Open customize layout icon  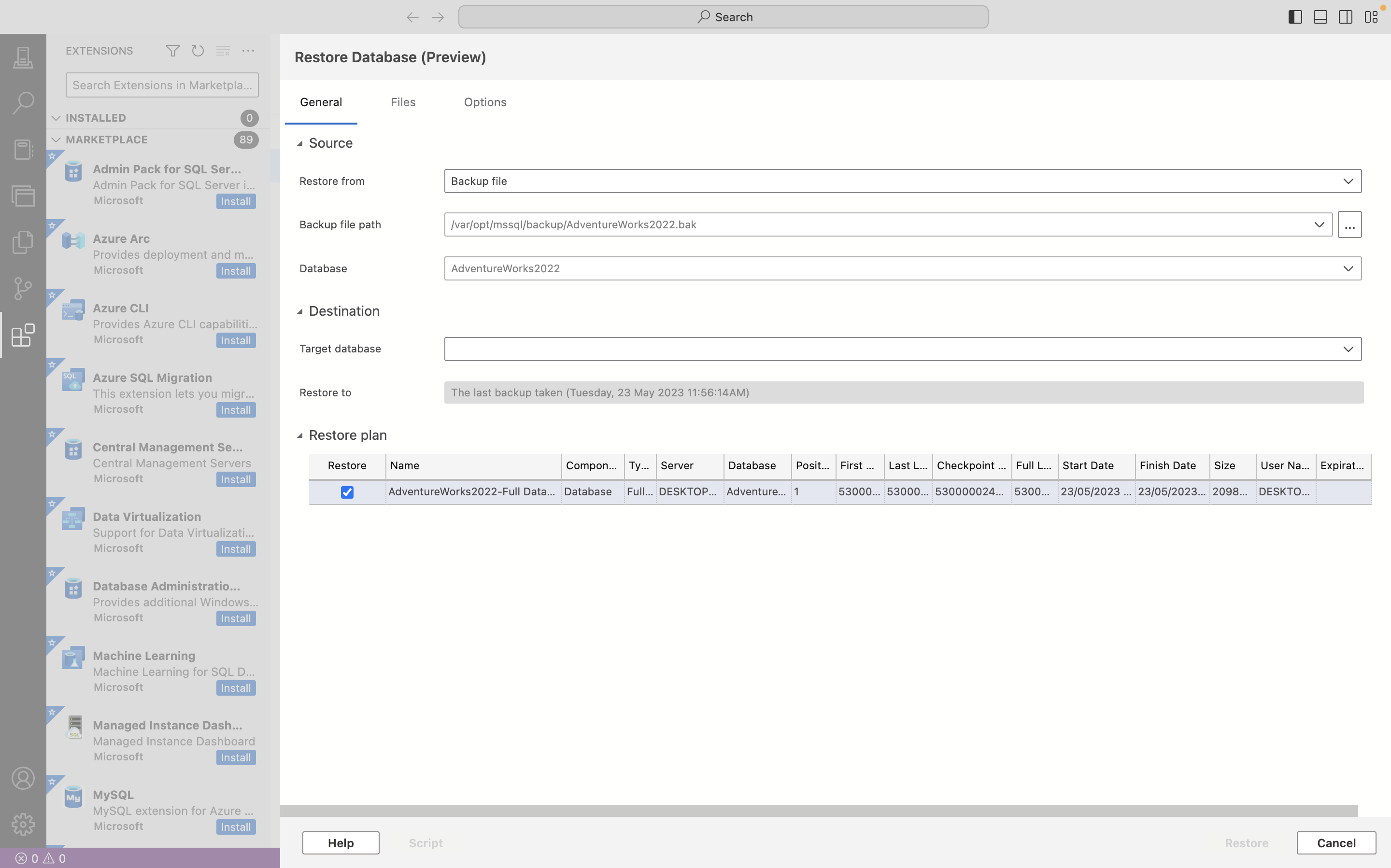[1371, 16]
